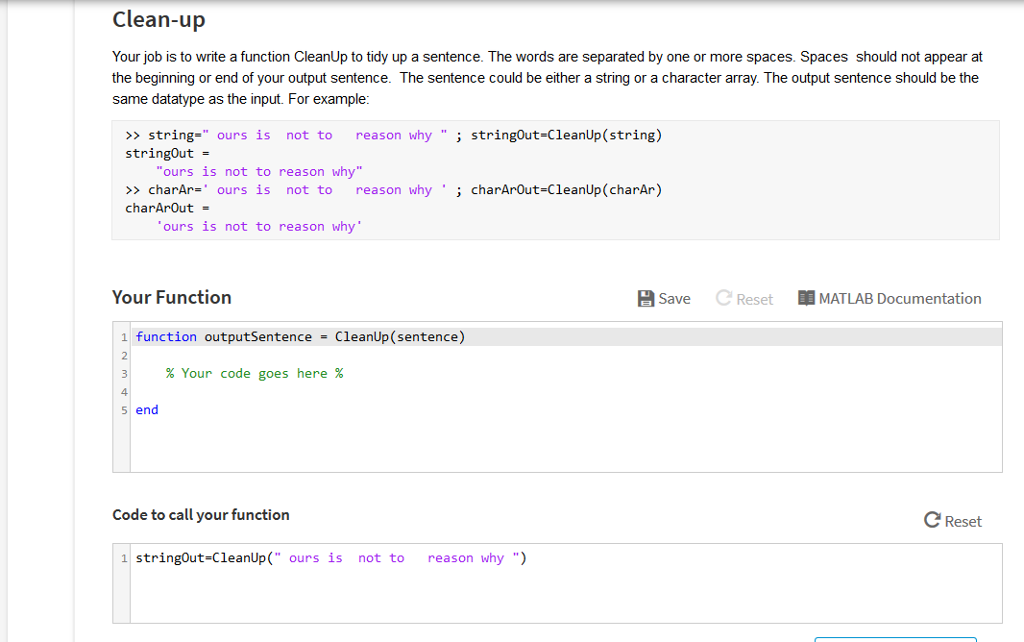Click the Save button label
The width and height of the screenshot is (1024, 642).
(672, 298)
